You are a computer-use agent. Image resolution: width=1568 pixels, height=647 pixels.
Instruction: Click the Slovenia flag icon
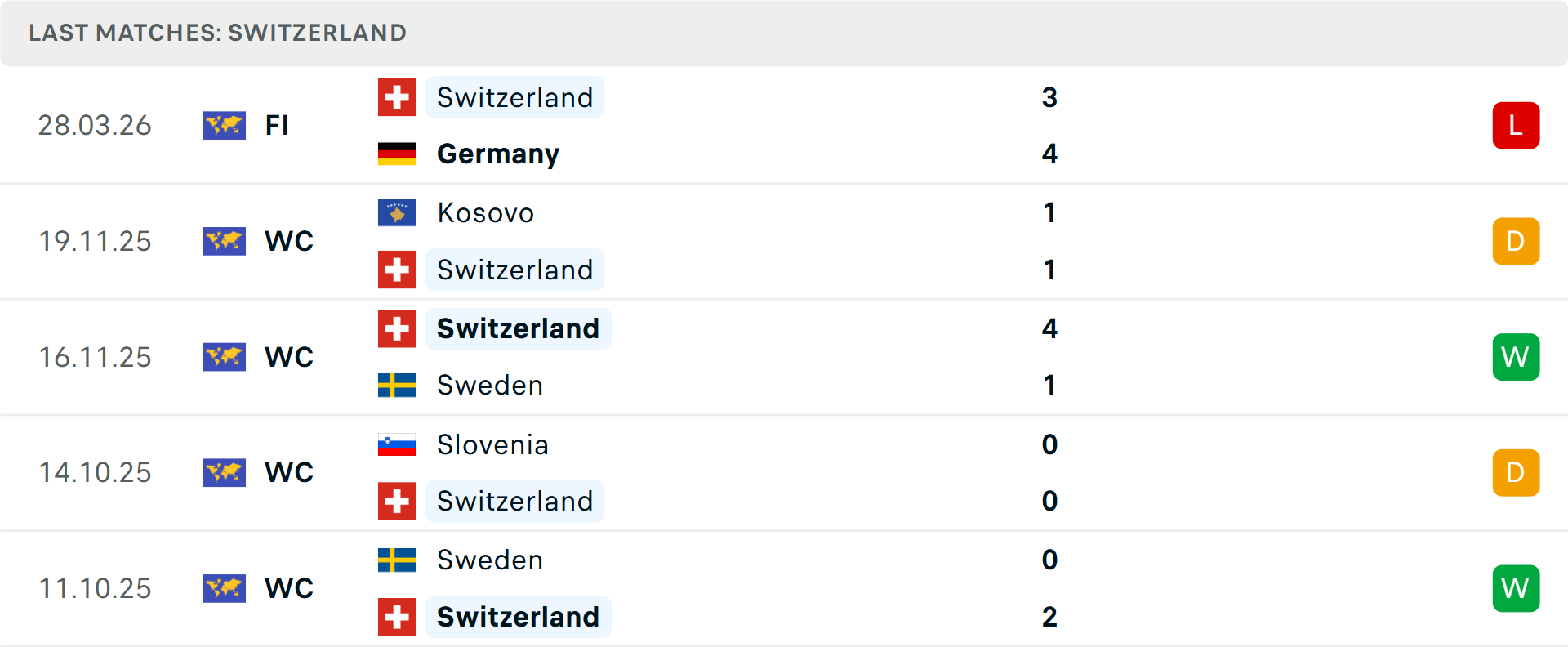tap(397, 444)
